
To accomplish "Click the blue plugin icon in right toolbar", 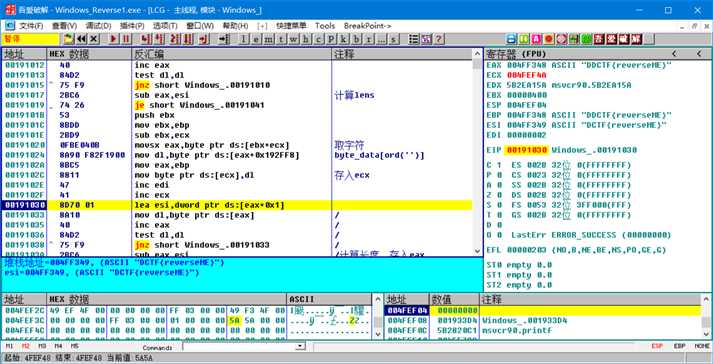I will point(511,39).
